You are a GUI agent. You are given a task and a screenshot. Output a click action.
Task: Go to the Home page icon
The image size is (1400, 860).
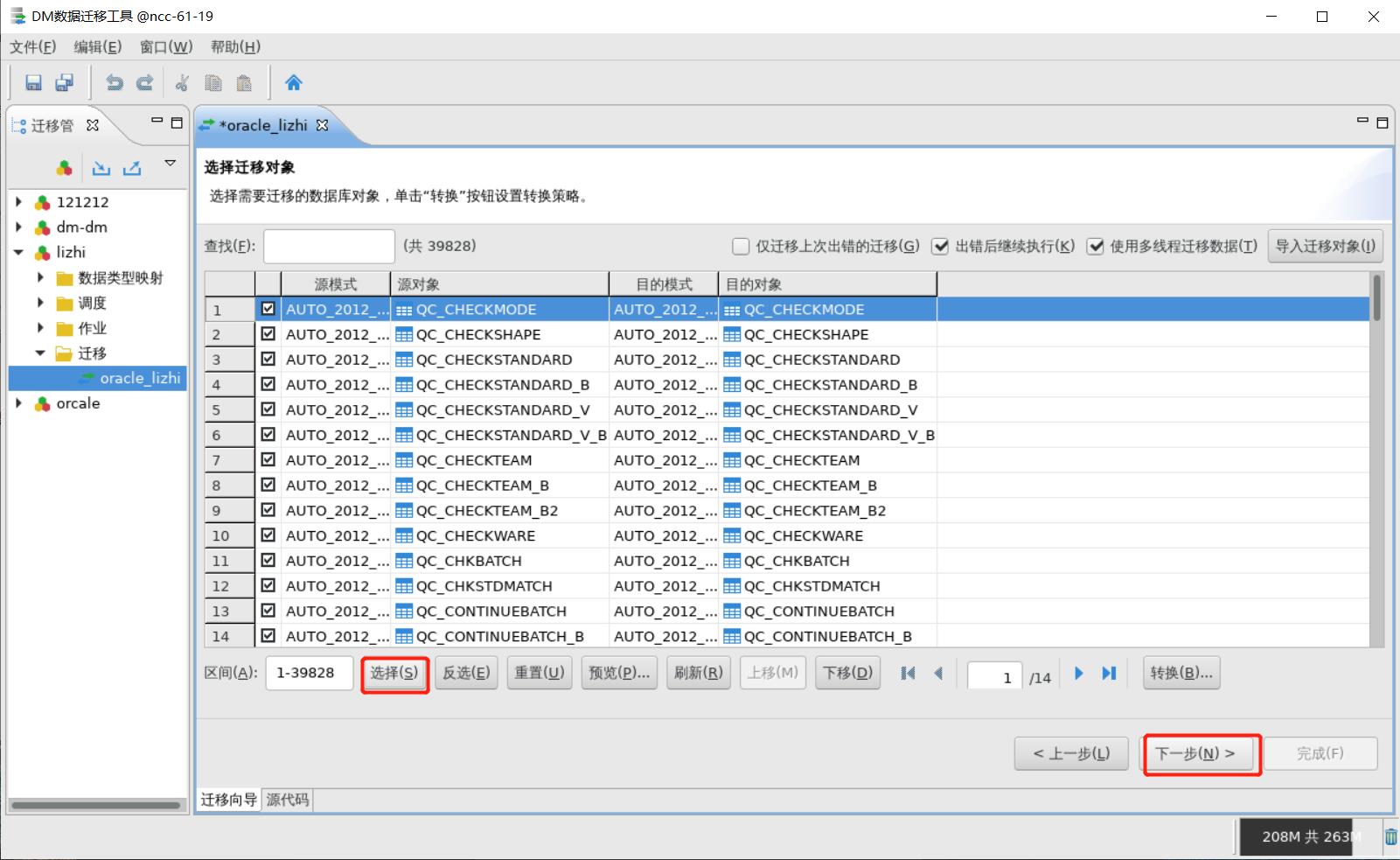tap(294, 82)
